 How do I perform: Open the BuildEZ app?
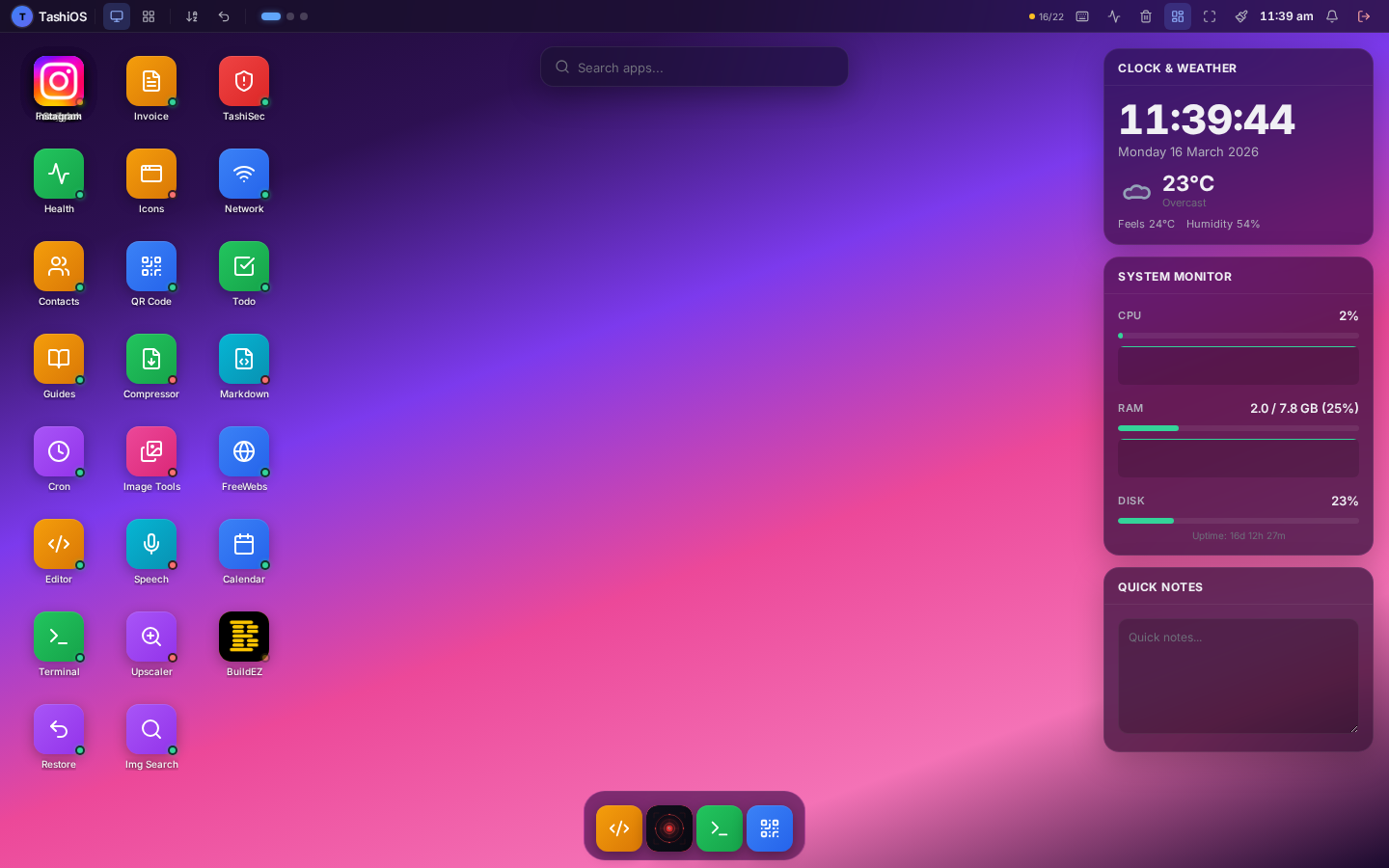pos(243,637)
